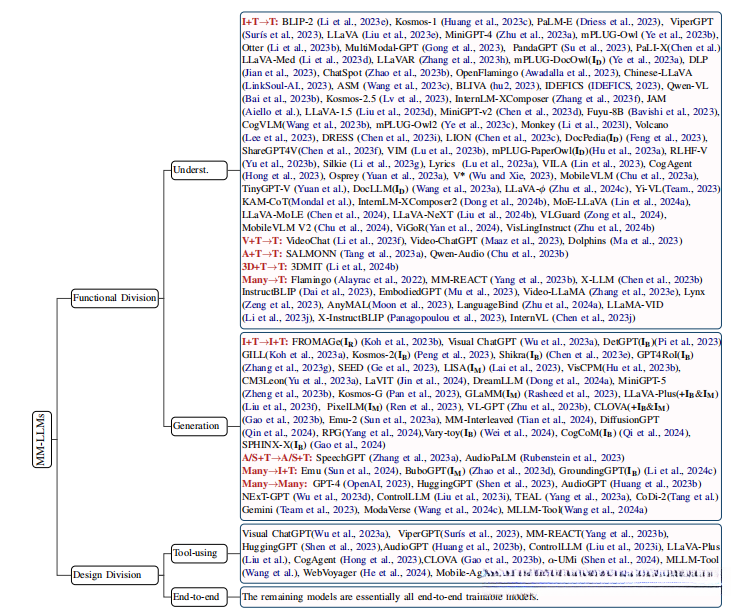Image resolution: width=752 pixels, height=614 pixels.
Task: Click the 'VideoChat' model name
Action: [308, 241]
